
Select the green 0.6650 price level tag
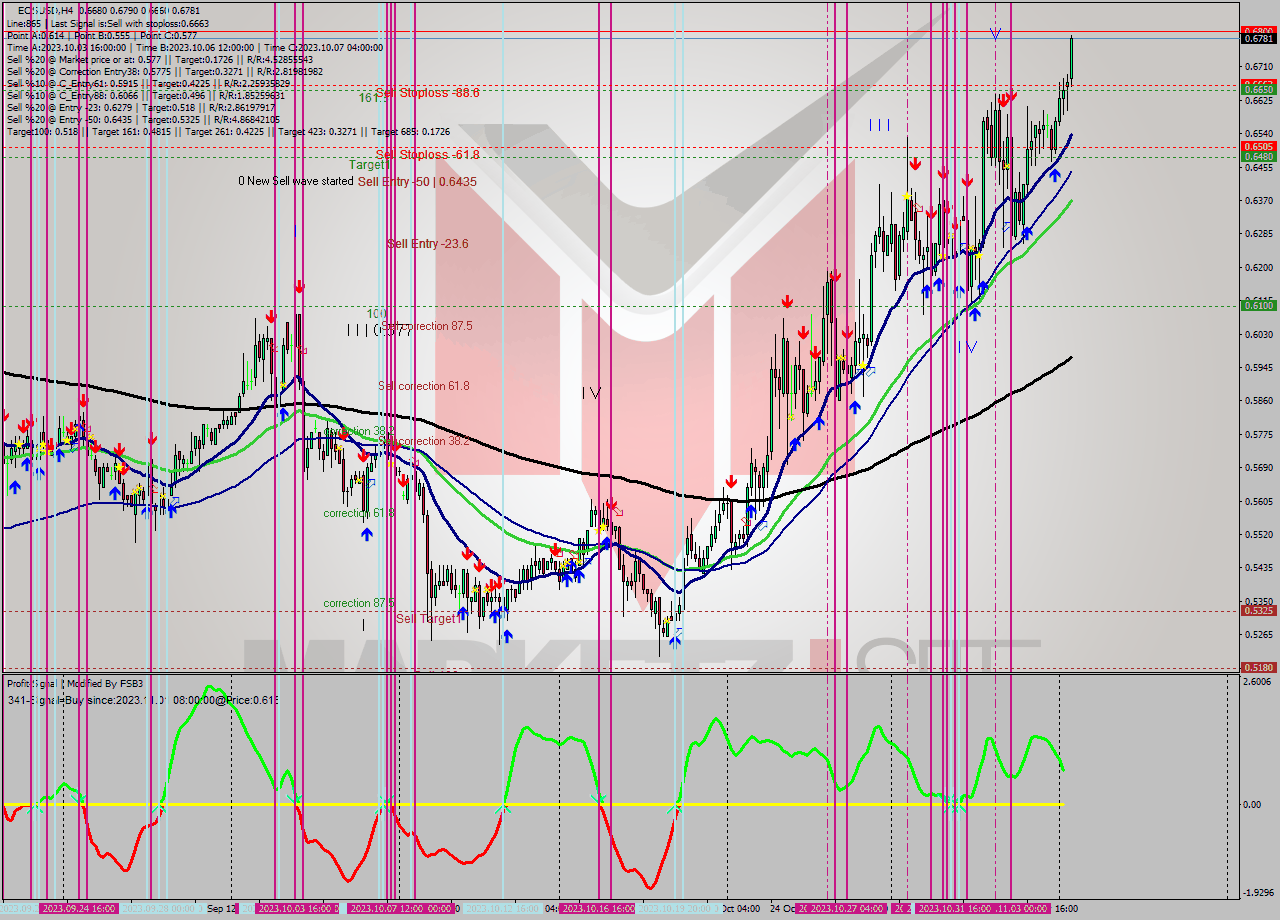tap(1257, 89)
